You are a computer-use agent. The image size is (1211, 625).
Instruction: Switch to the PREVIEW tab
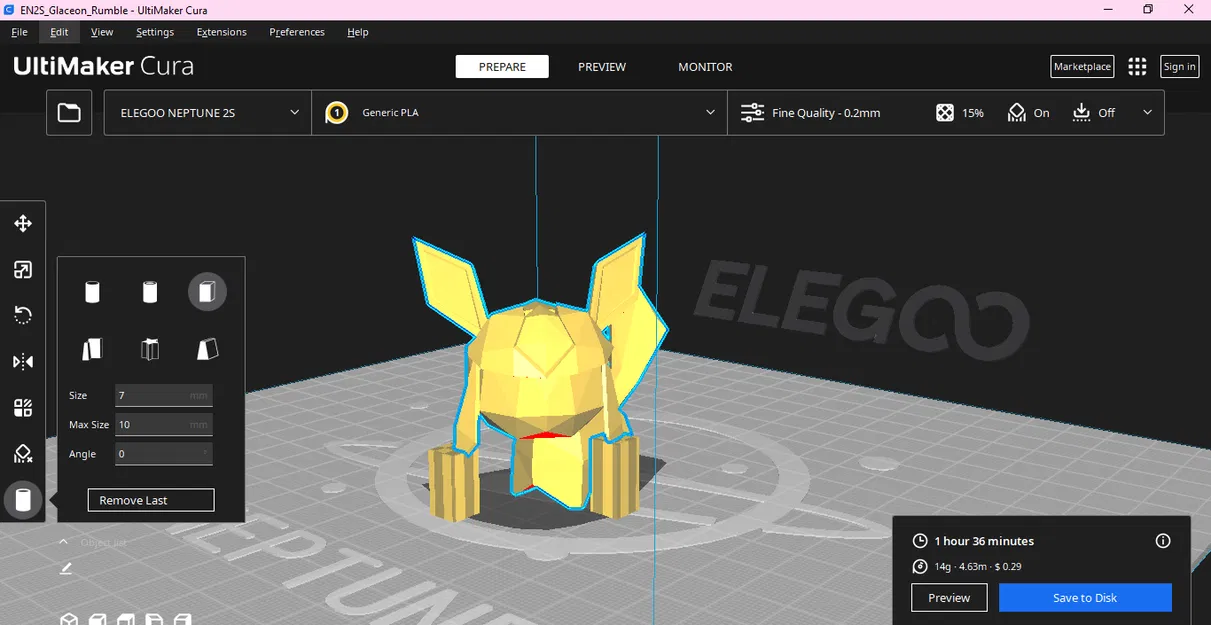(601, 66)
